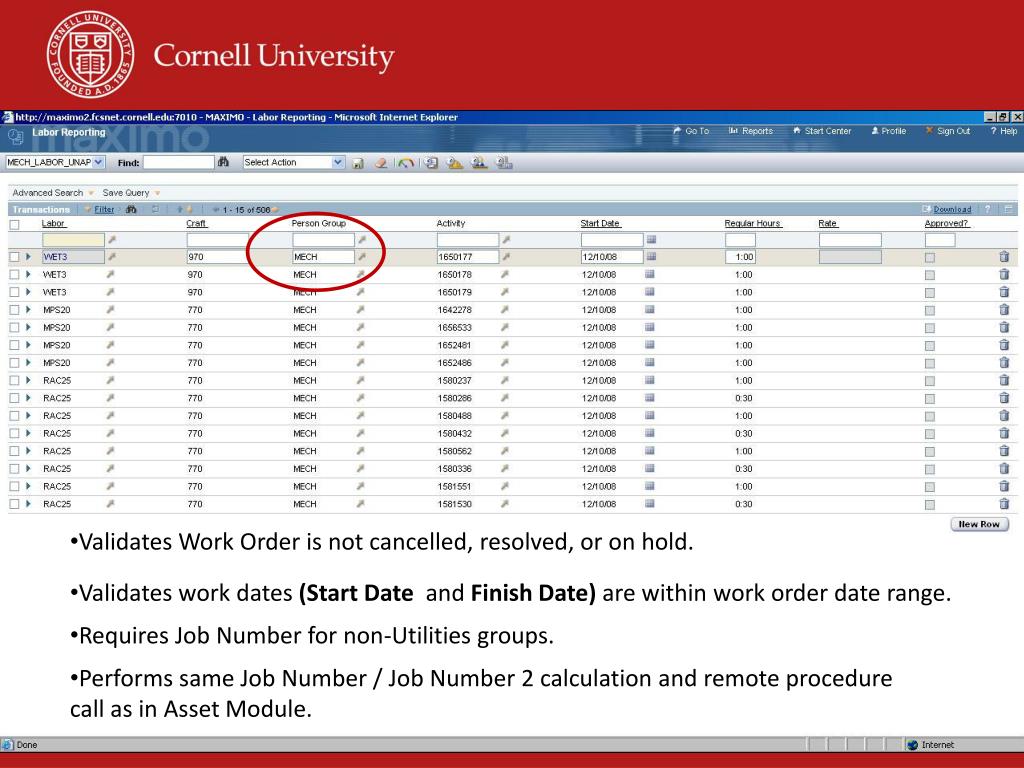
Task: Open the Select Action dropdown
Action: click(x=338, y=162)
